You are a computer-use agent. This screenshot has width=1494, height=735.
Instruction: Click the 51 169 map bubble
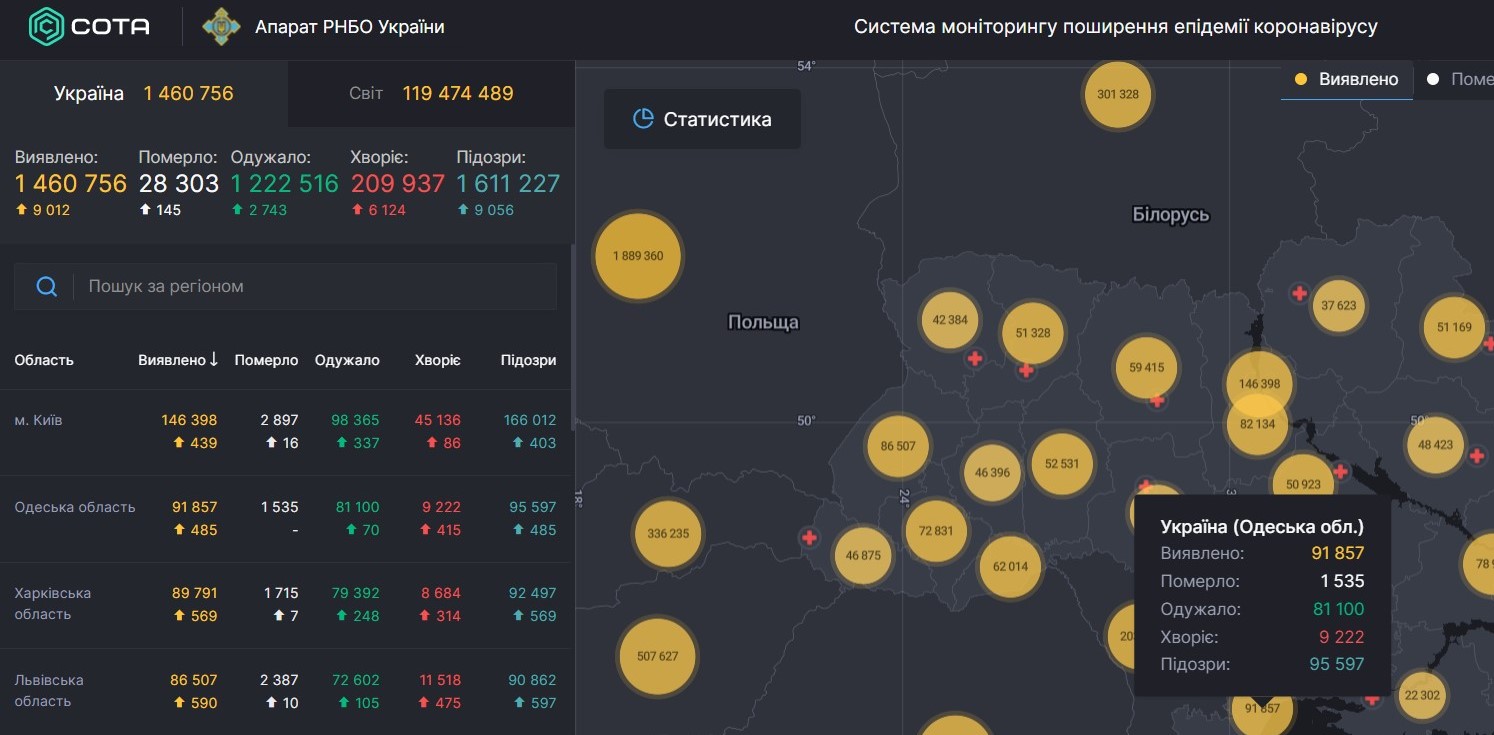coord(1454,327)
